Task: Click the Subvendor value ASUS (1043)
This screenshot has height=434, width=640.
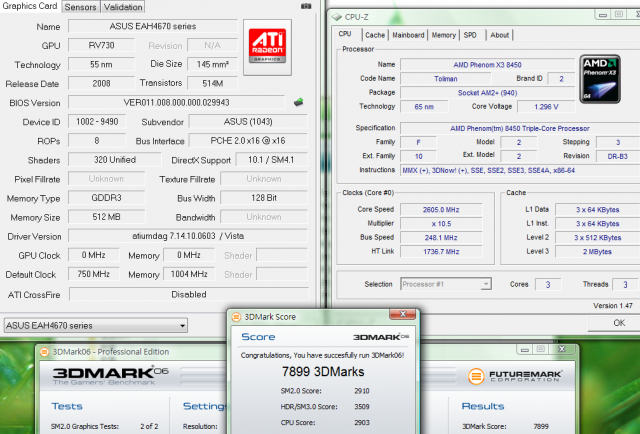Action: tap(248, 122)
